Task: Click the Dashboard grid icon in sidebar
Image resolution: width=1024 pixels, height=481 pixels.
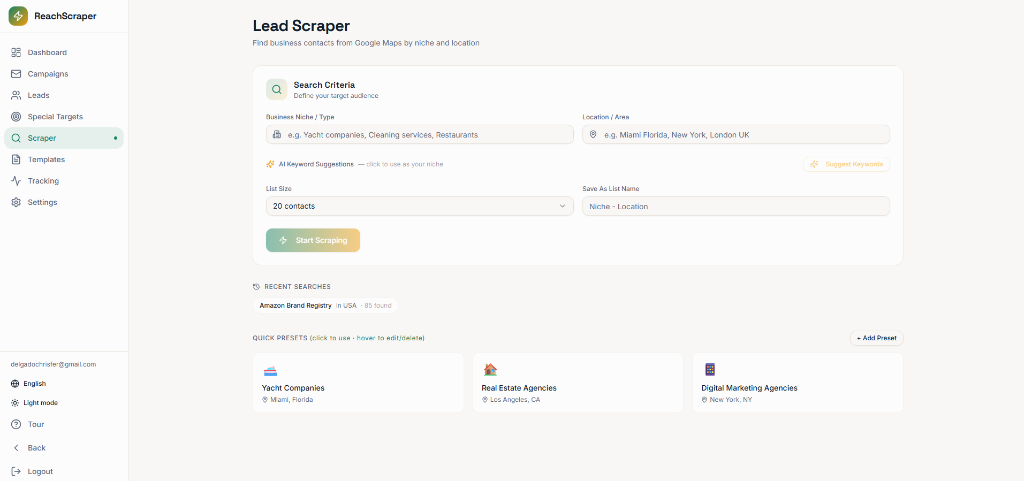Action: point(16,52)
